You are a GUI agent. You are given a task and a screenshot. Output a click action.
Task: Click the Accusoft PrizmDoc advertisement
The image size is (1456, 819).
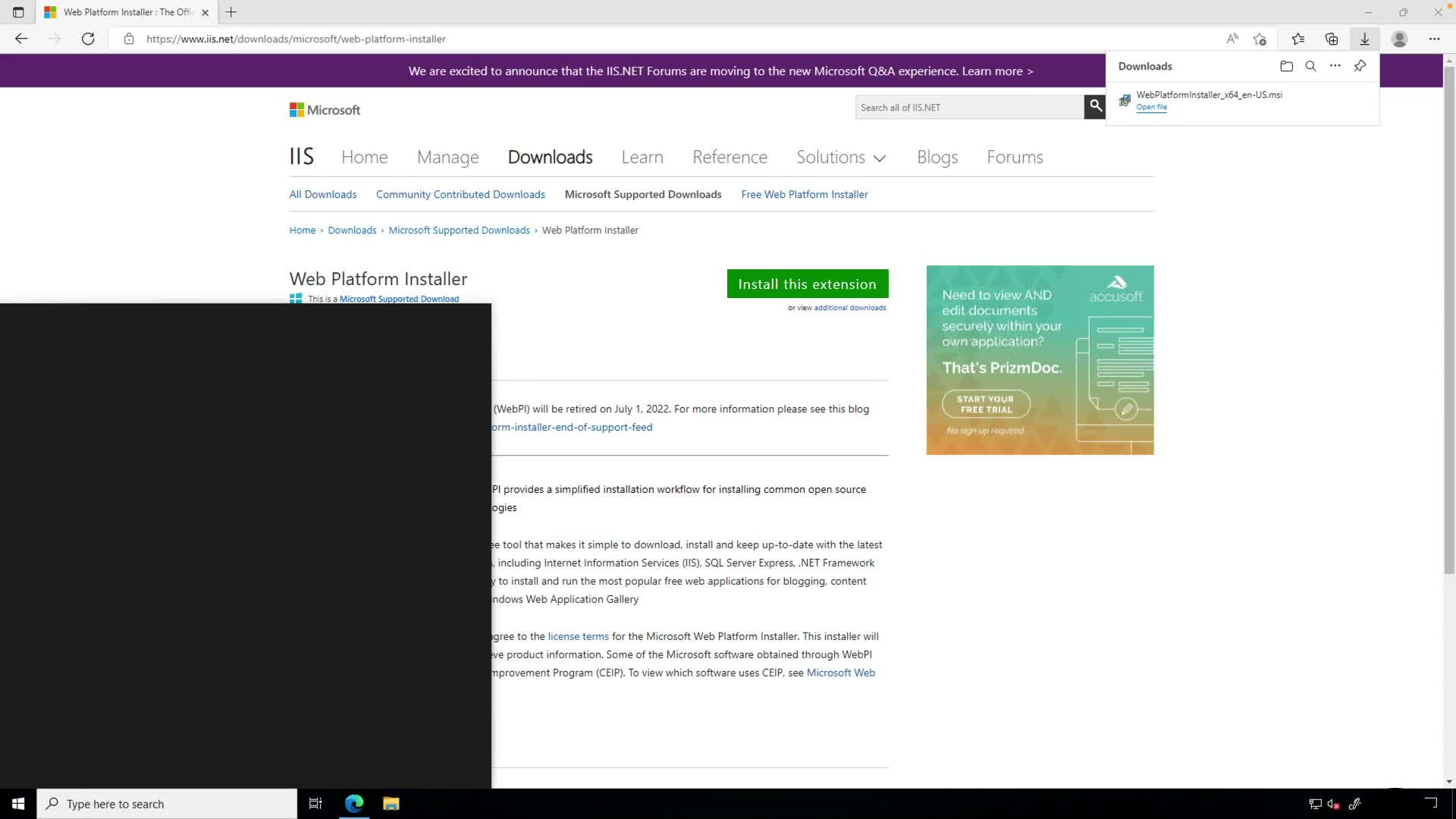click(x=1040, y=359)
